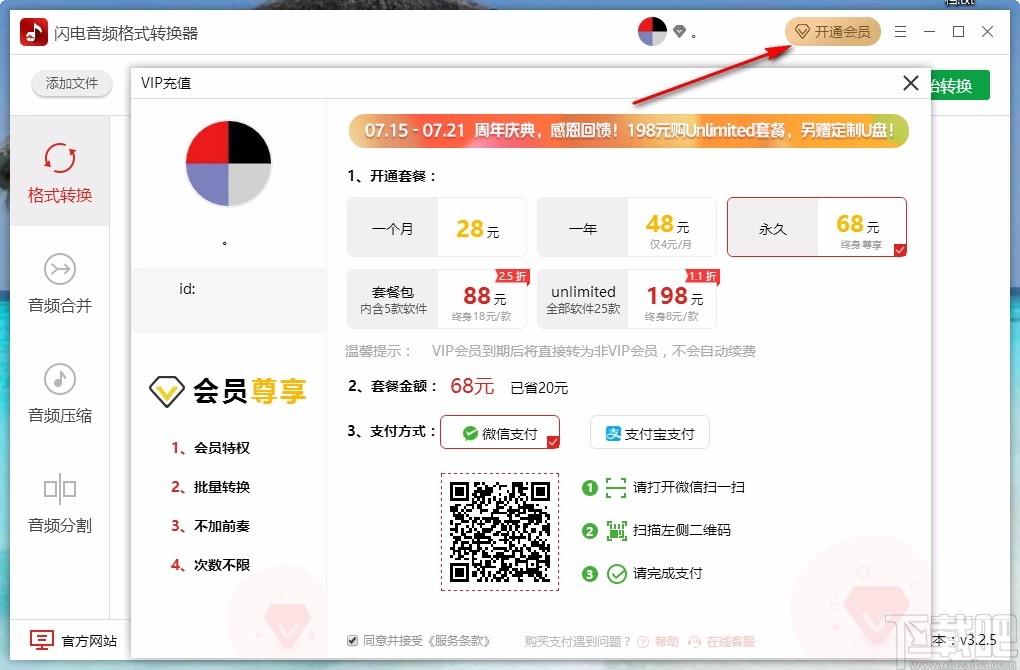The image size is (1020, 670).
Task: Select 3、不加前奏 benefit item
Action: point(210,526)
